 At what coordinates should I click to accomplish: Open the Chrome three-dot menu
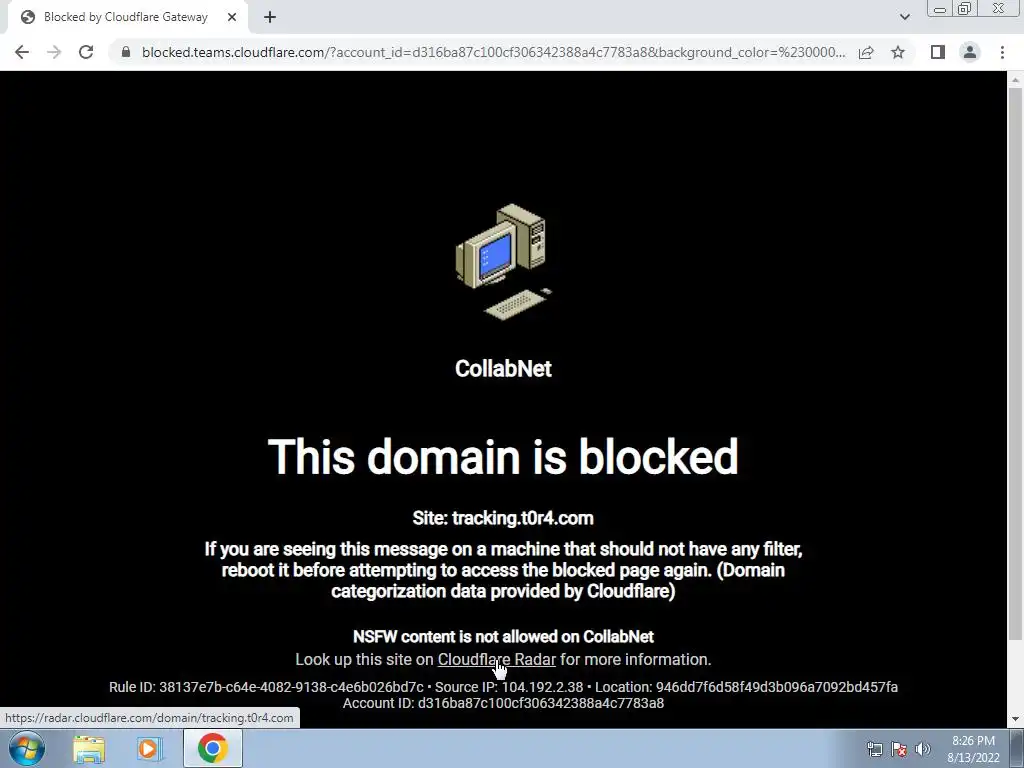1002,52
